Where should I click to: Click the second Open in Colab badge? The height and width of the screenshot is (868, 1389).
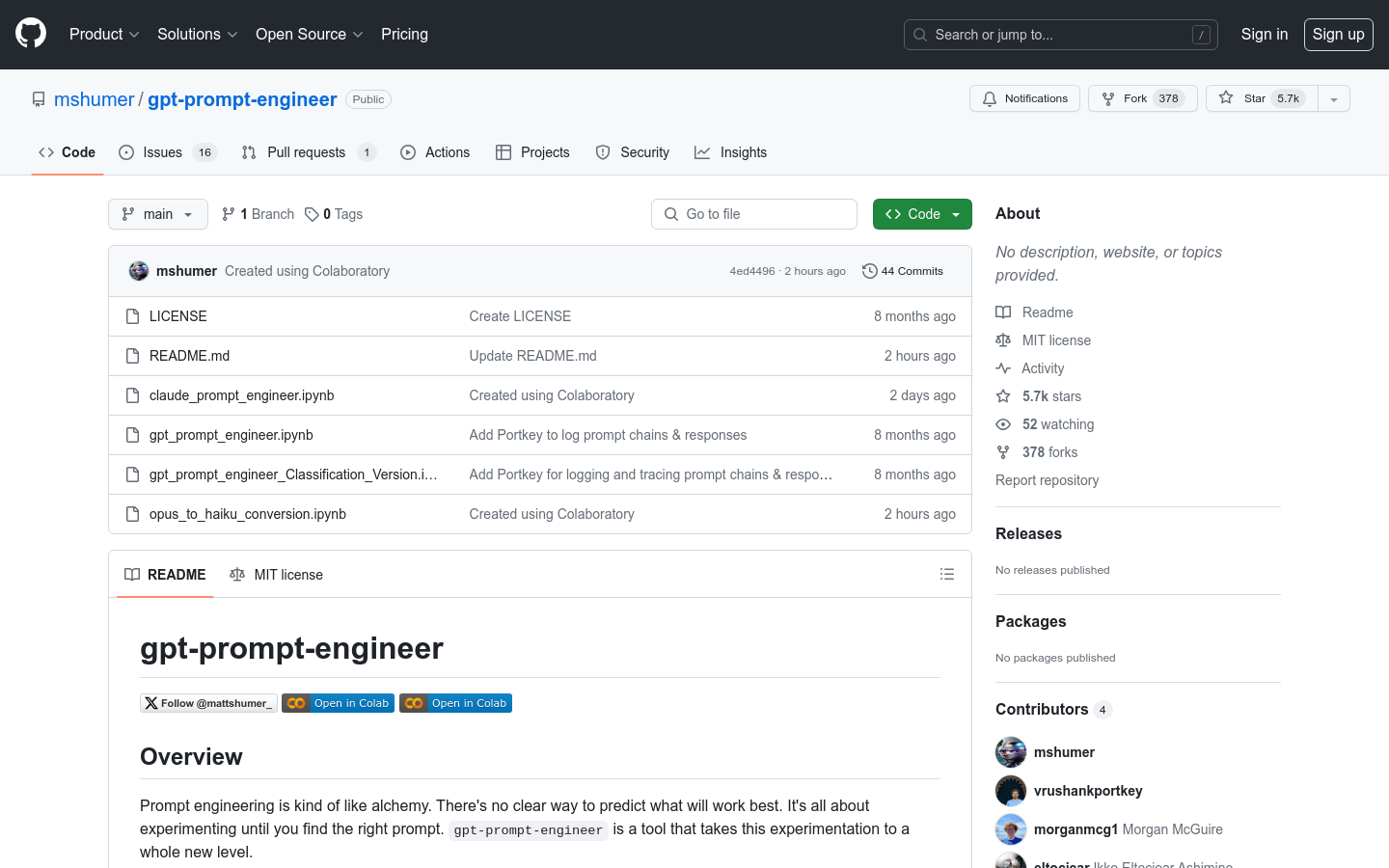[455, 703]
